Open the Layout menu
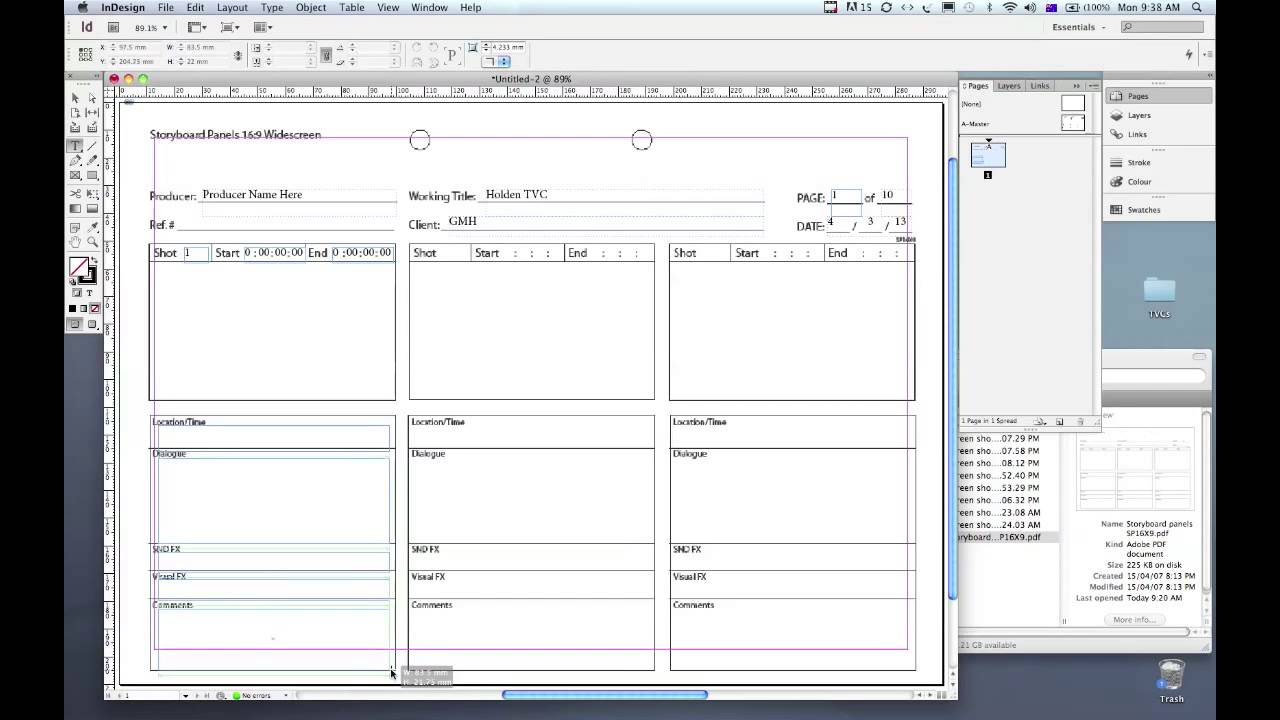Screen dimensions: 1280x720 (x=232, y=7)
